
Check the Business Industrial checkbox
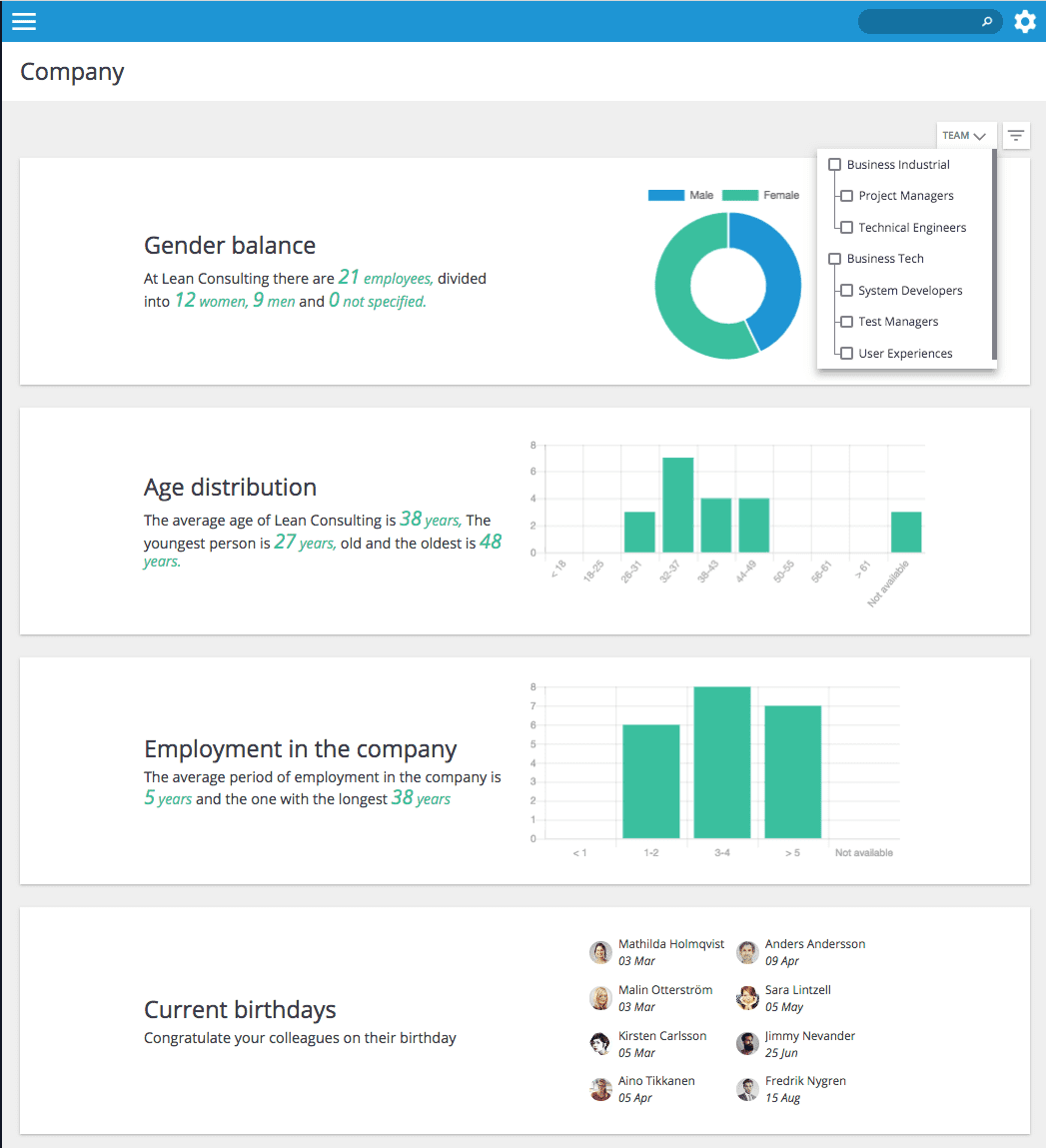click(834, 164)
